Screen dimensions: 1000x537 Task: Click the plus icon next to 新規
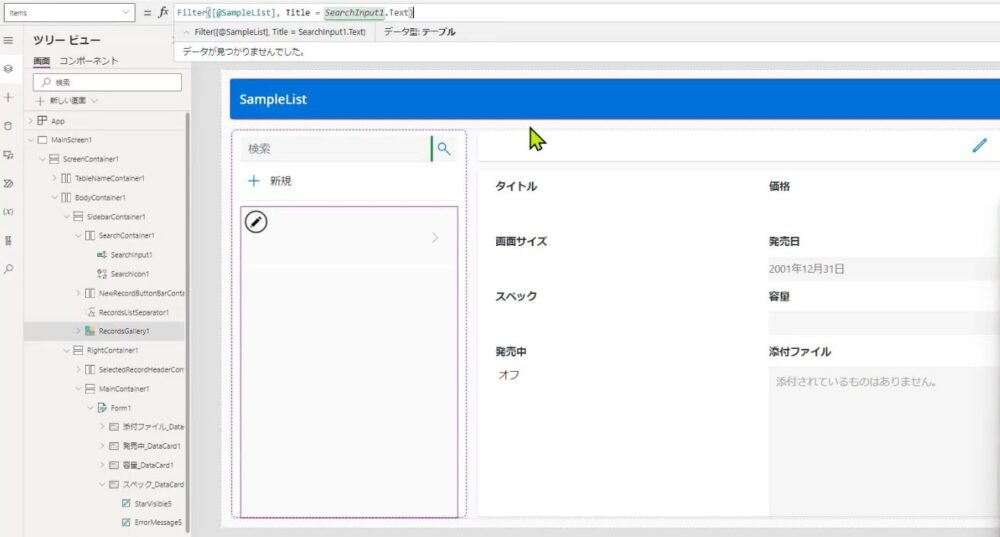coord(254,181)
